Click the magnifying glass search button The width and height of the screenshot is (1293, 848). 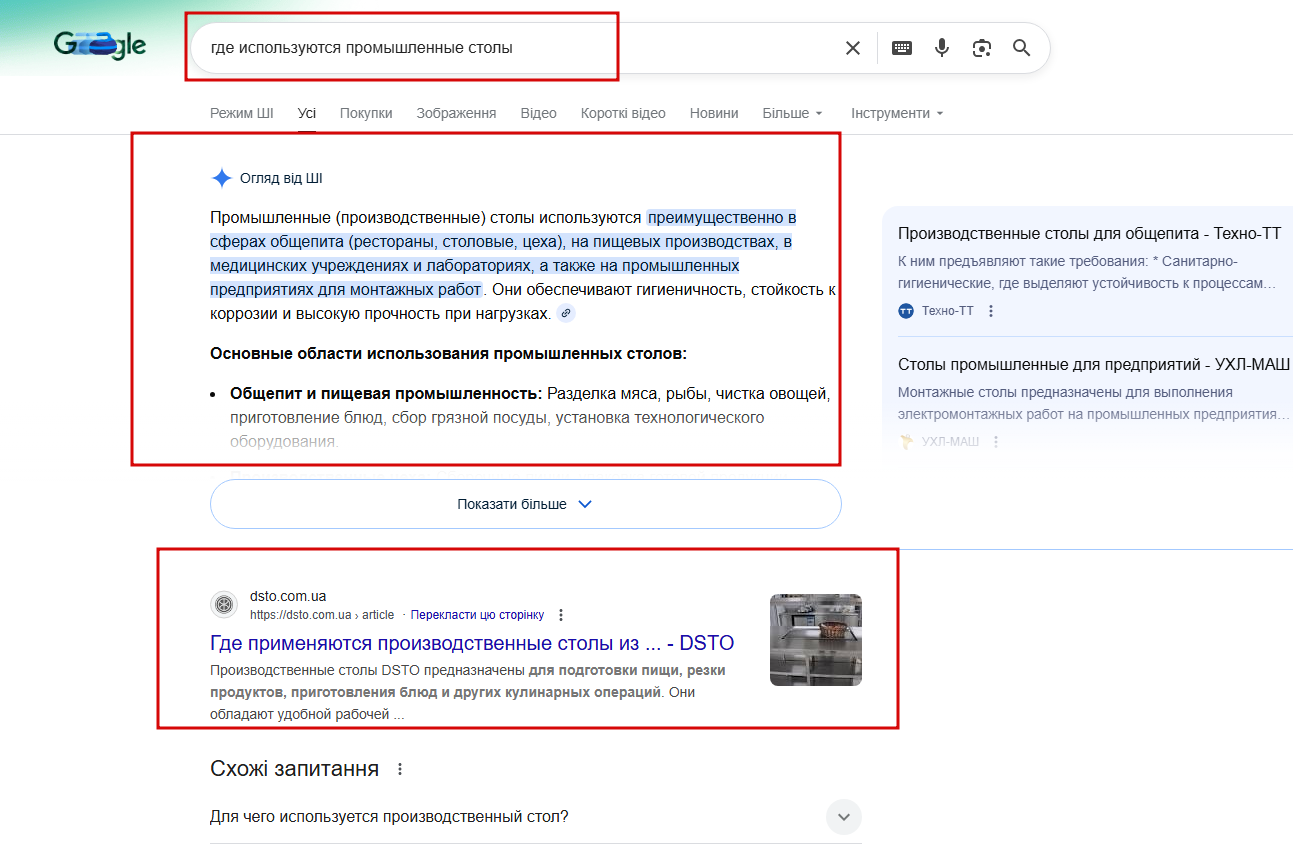[x=1021, y=48]
